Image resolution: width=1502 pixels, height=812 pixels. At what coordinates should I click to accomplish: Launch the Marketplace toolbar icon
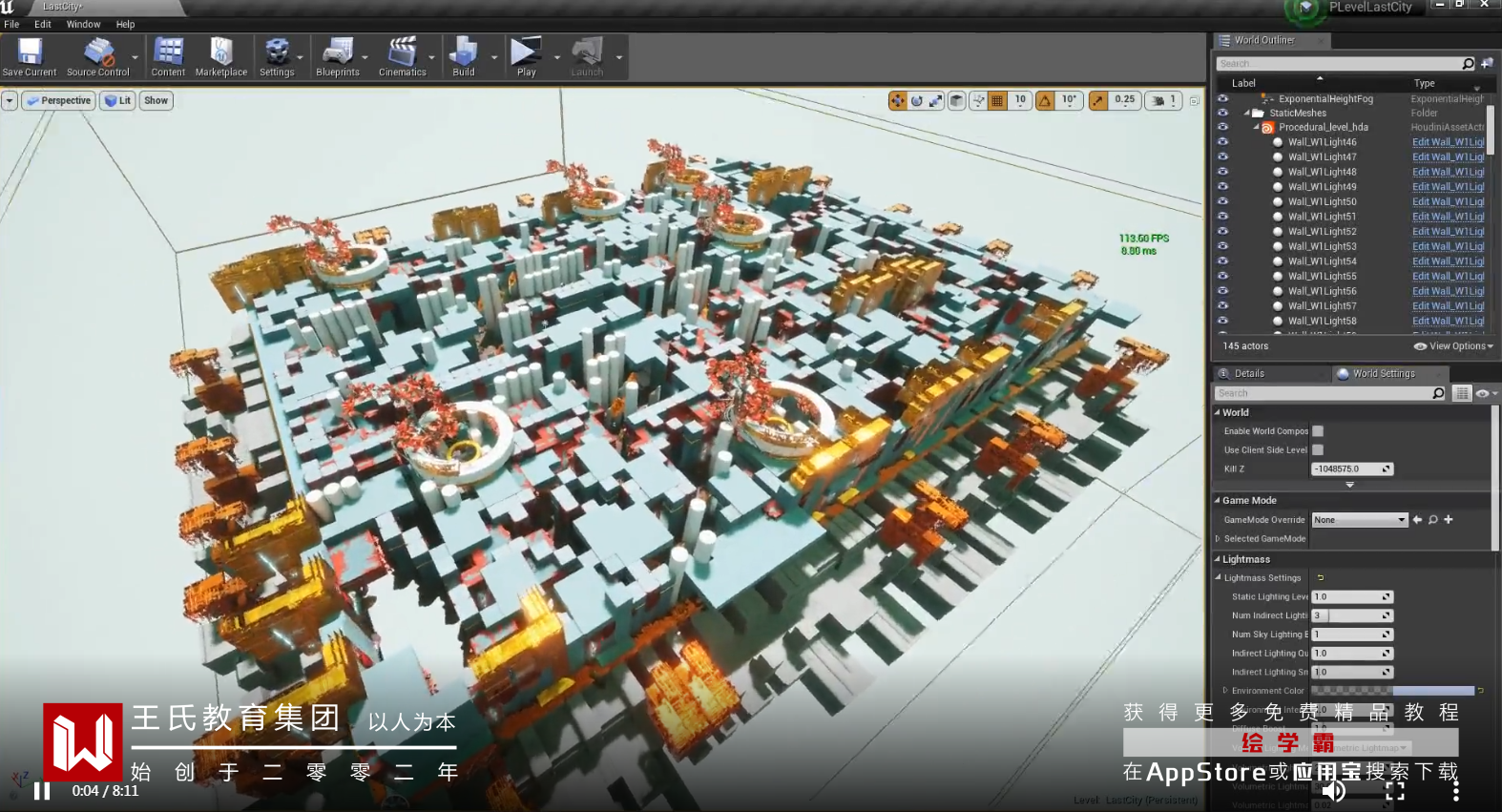[x=221, y=57]
